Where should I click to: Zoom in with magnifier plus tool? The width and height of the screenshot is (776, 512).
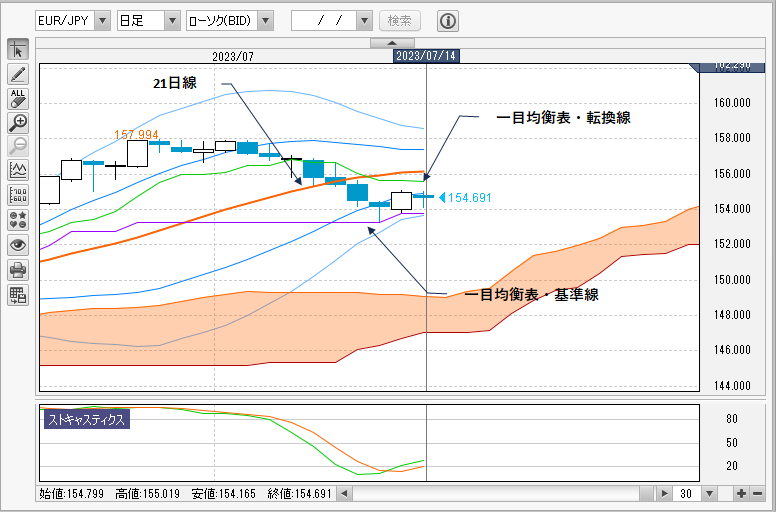point(18,123)
